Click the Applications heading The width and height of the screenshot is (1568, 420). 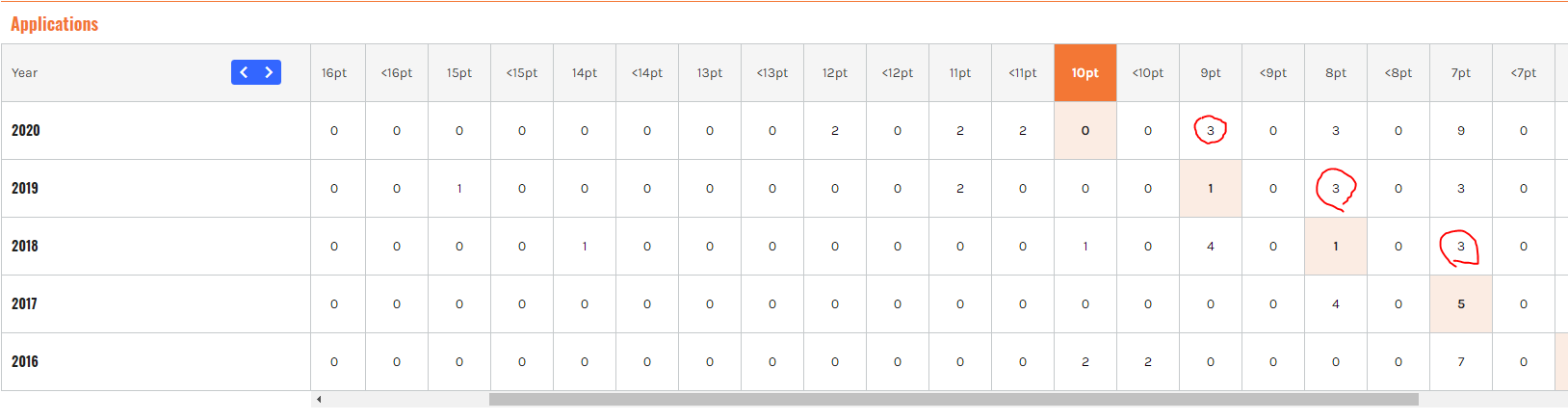55,24
